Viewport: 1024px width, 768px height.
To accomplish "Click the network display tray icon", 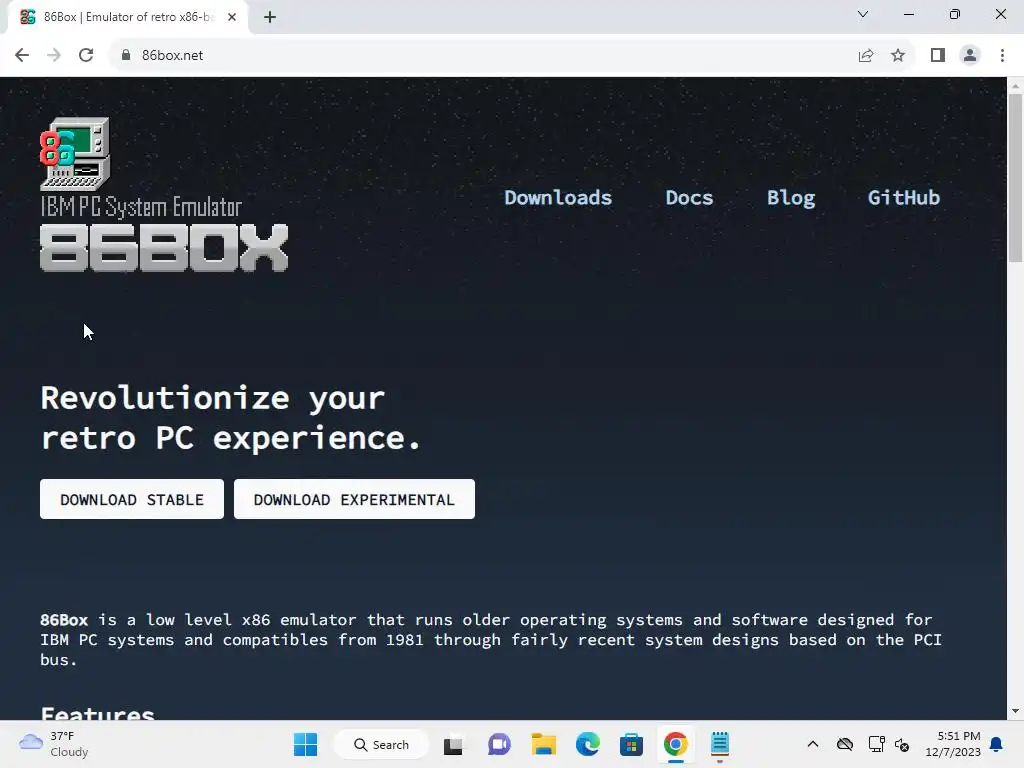I will [876, 744].
